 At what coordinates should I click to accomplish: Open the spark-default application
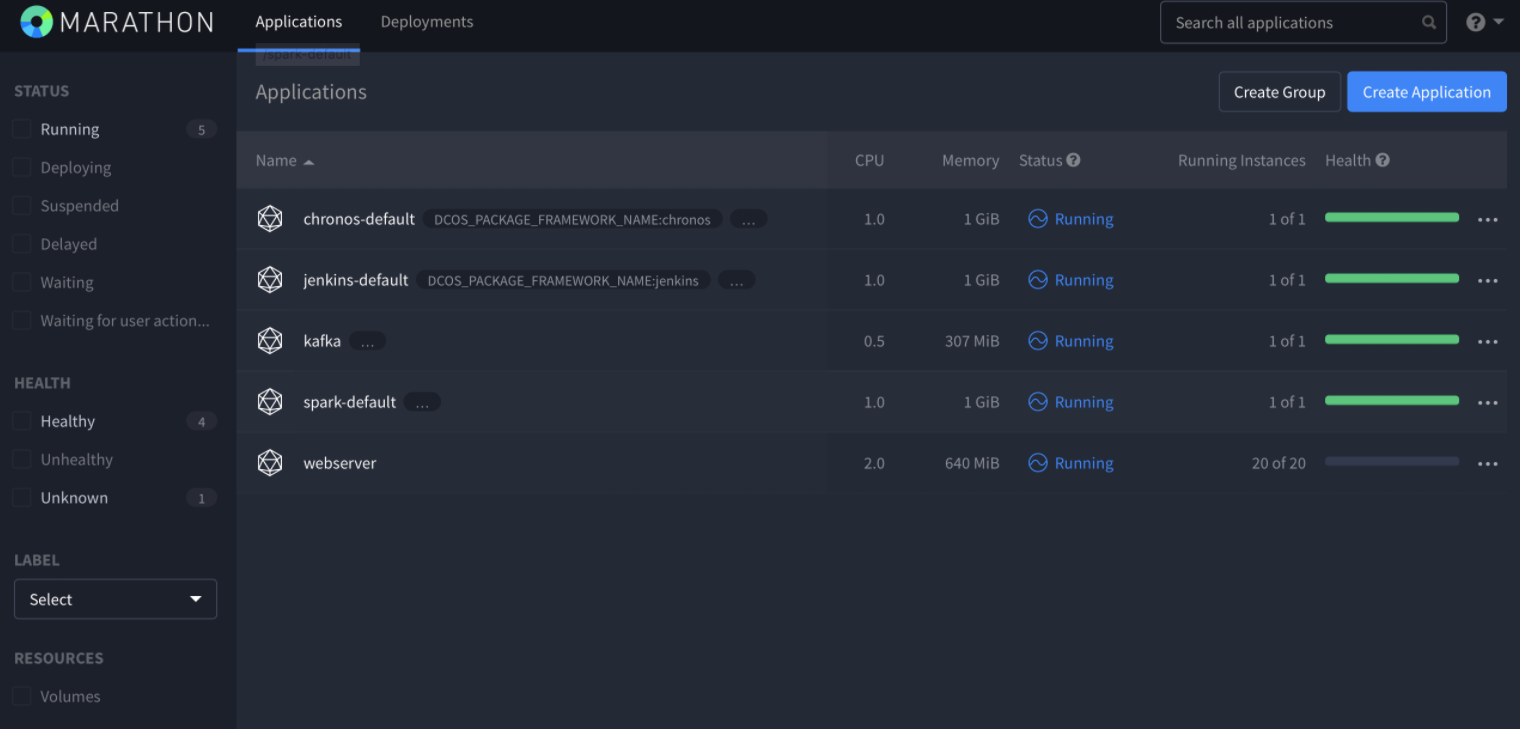[x=350, y=402]
